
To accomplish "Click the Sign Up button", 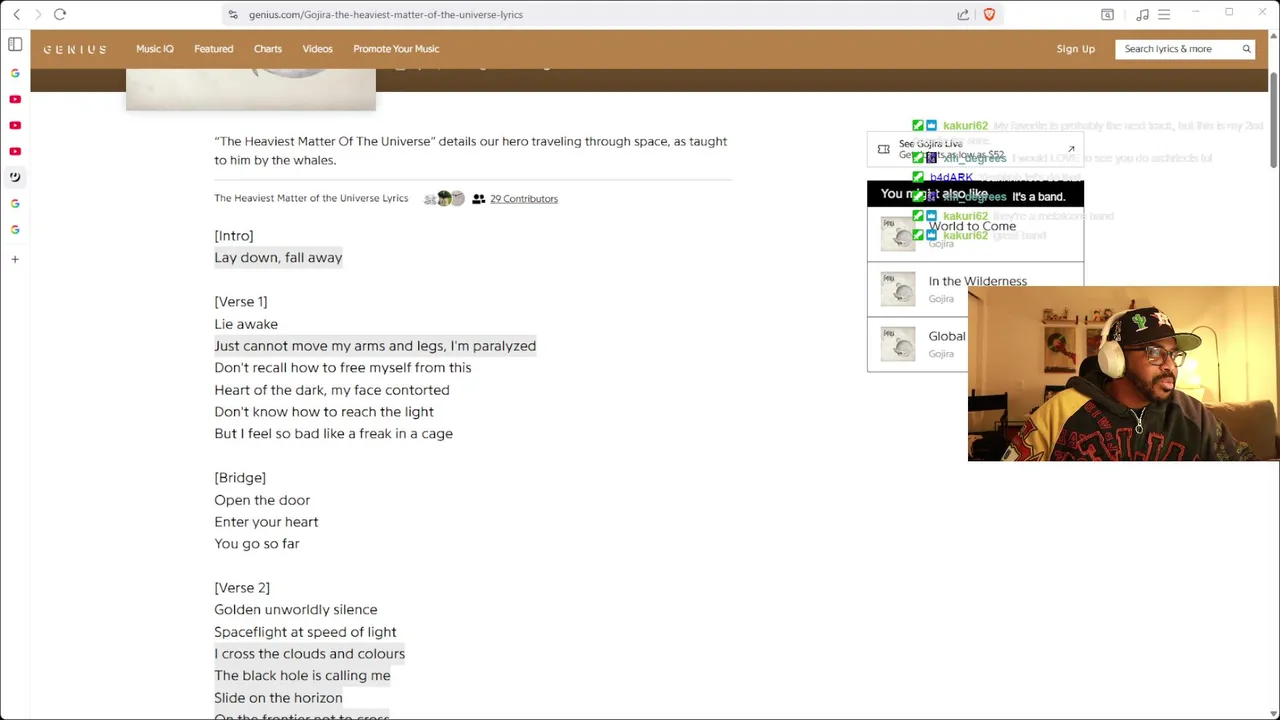I will [1076, 49].
